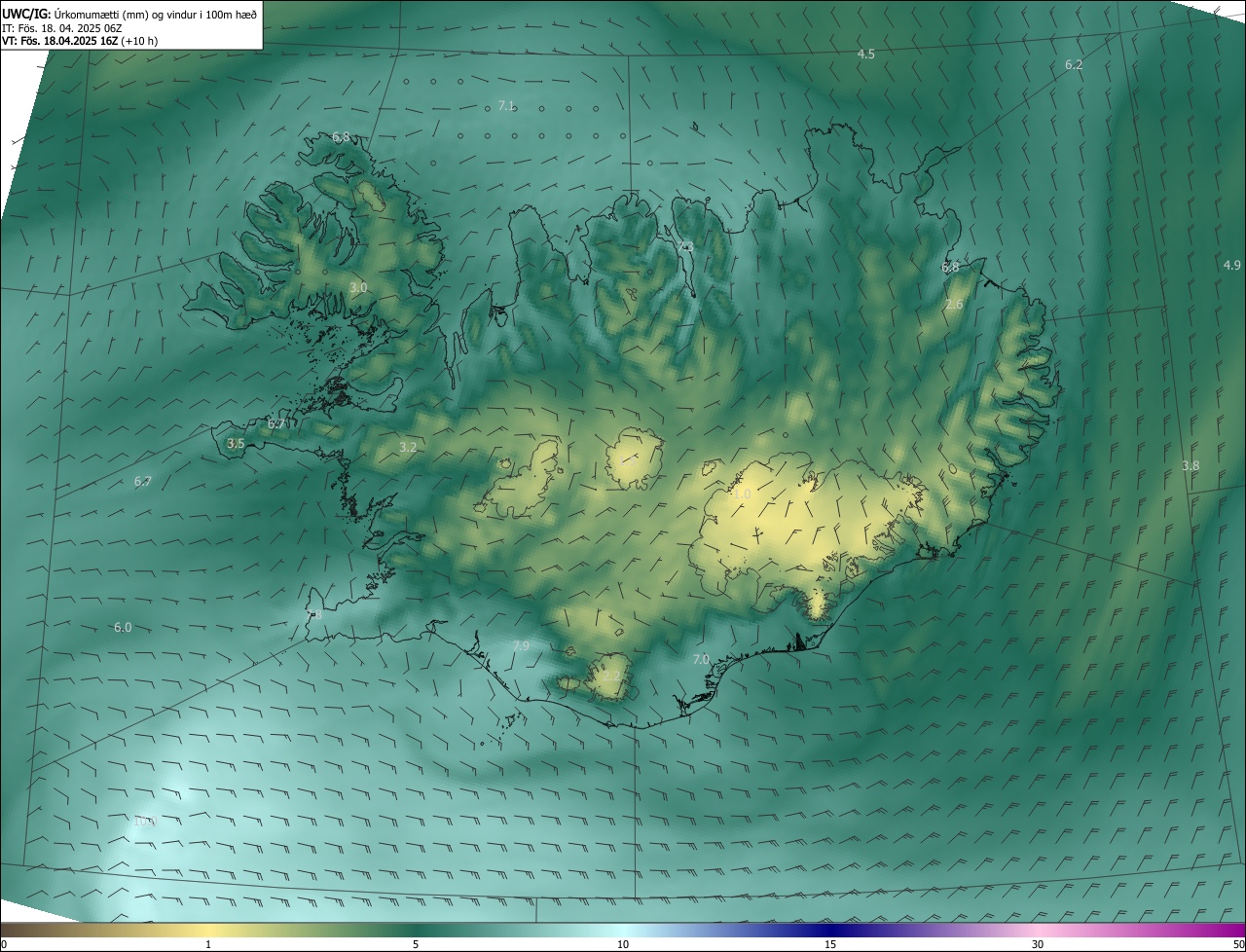Click the 3.8 value label east of Iceland
1246x952 pixels.
[x=1191, y=466]
